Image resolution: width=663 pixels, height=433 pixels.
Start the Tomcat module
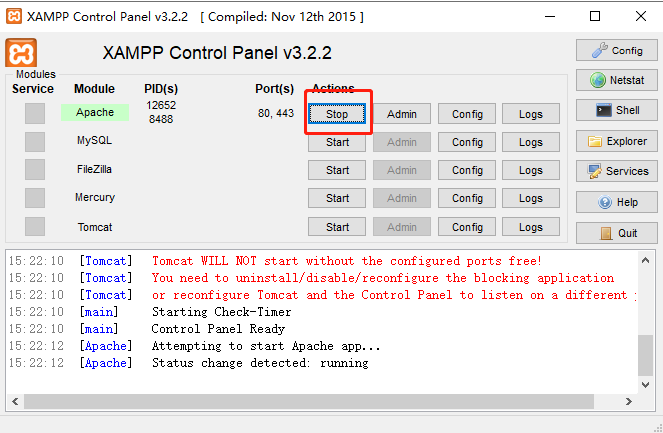[x=337, y=227]
